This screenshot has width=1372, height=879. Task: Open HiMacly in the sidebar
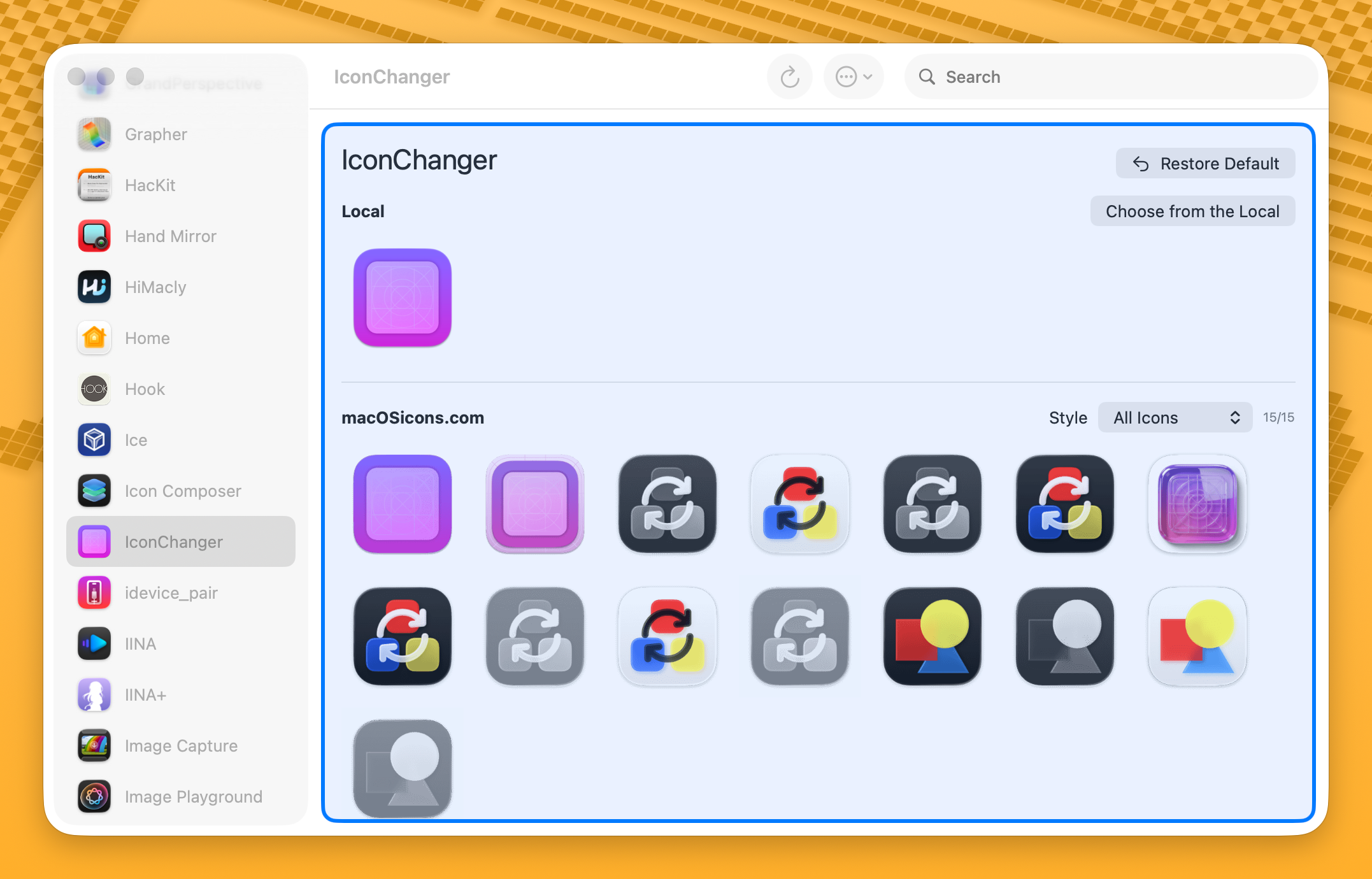(155, 287)
